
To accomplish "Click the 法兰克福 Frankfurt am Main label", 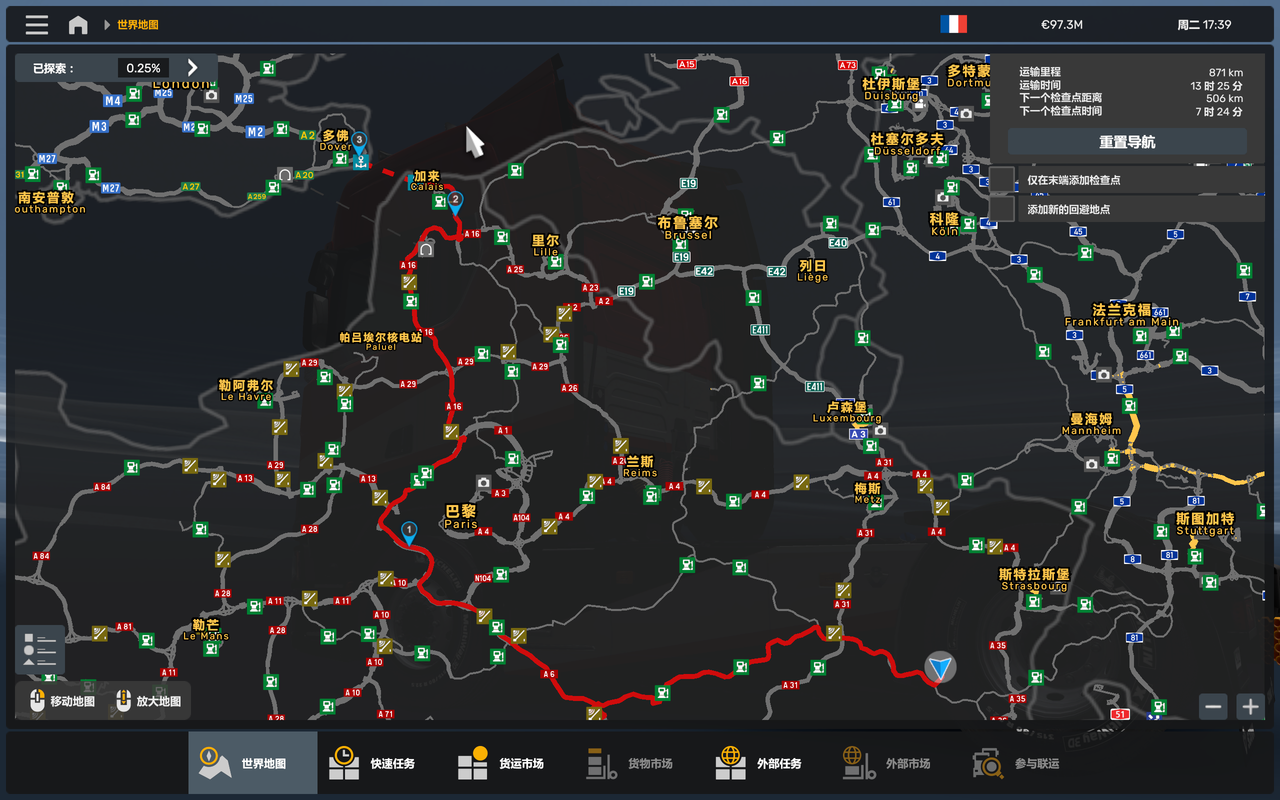I will point(1122,315).
